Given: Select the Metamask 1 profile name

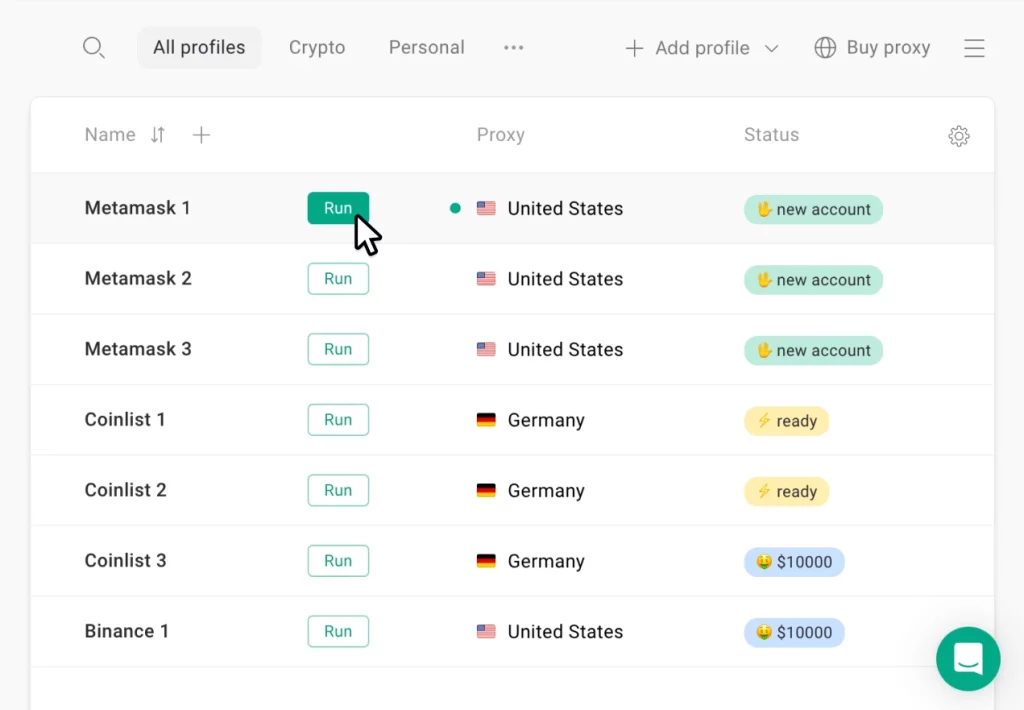Looking at the screenshot, I should 138,208.
